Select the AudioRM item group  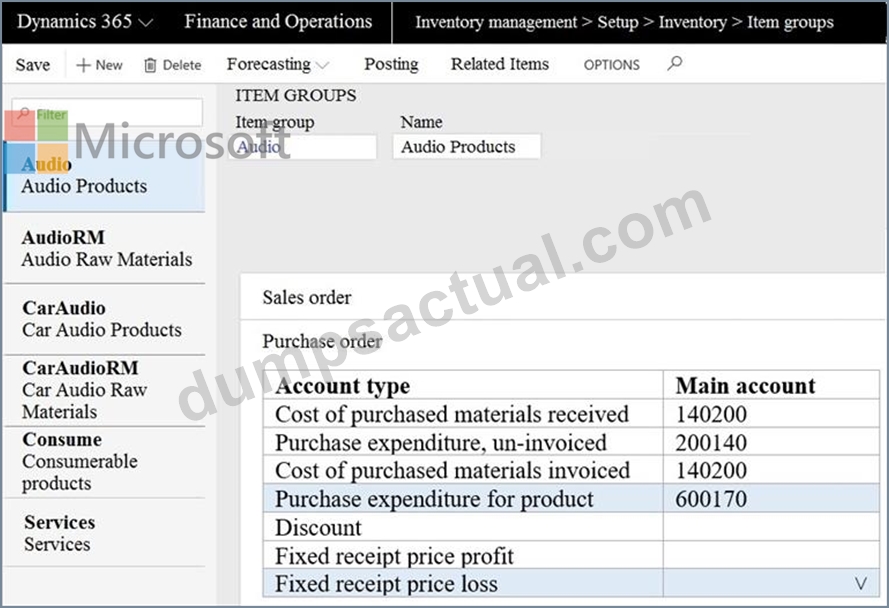[x=105, y=248]
